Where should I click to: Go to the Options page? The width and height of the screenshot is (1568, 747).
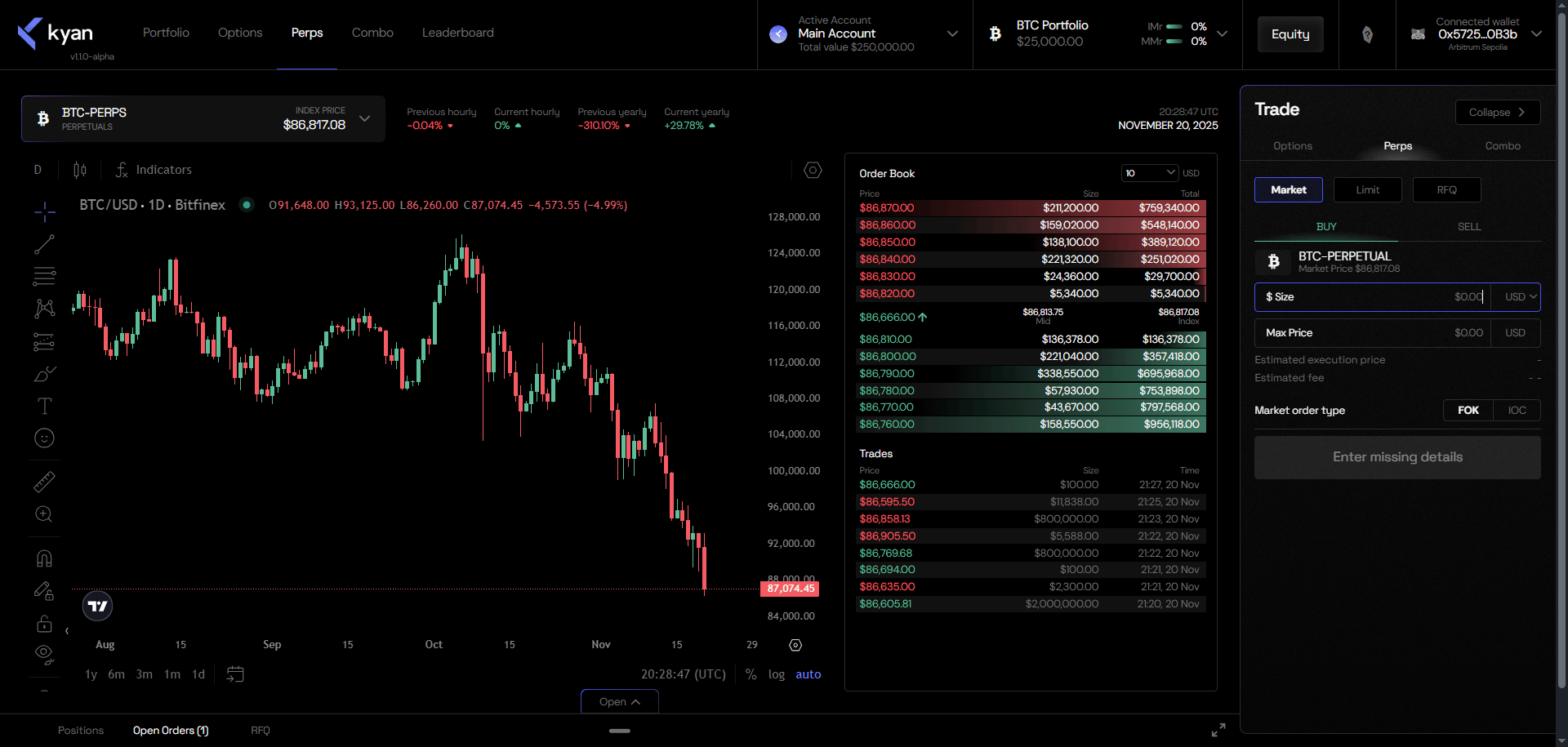click(x=240, y=33)
